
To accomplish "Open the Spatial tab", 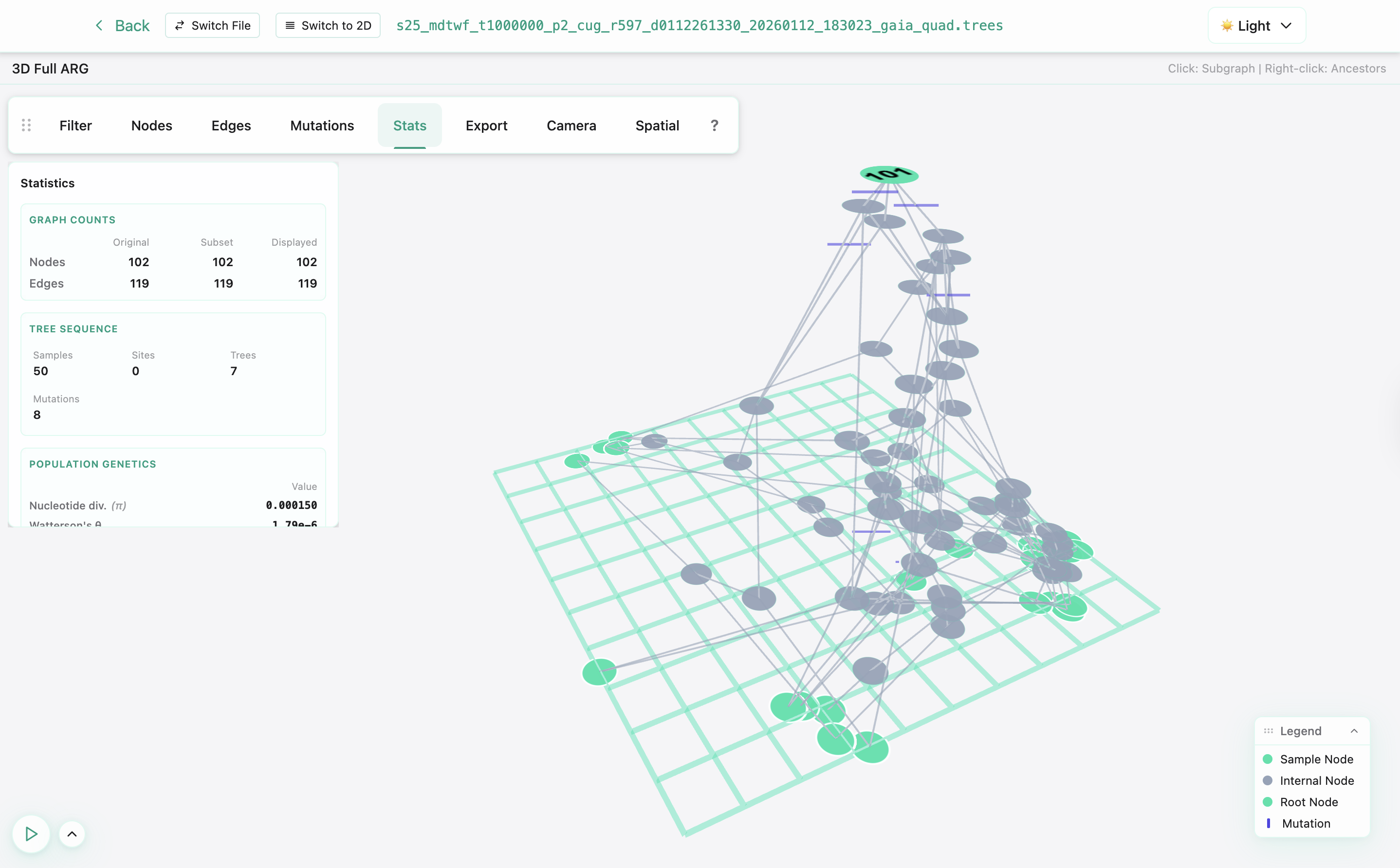I will coord(657,125).
